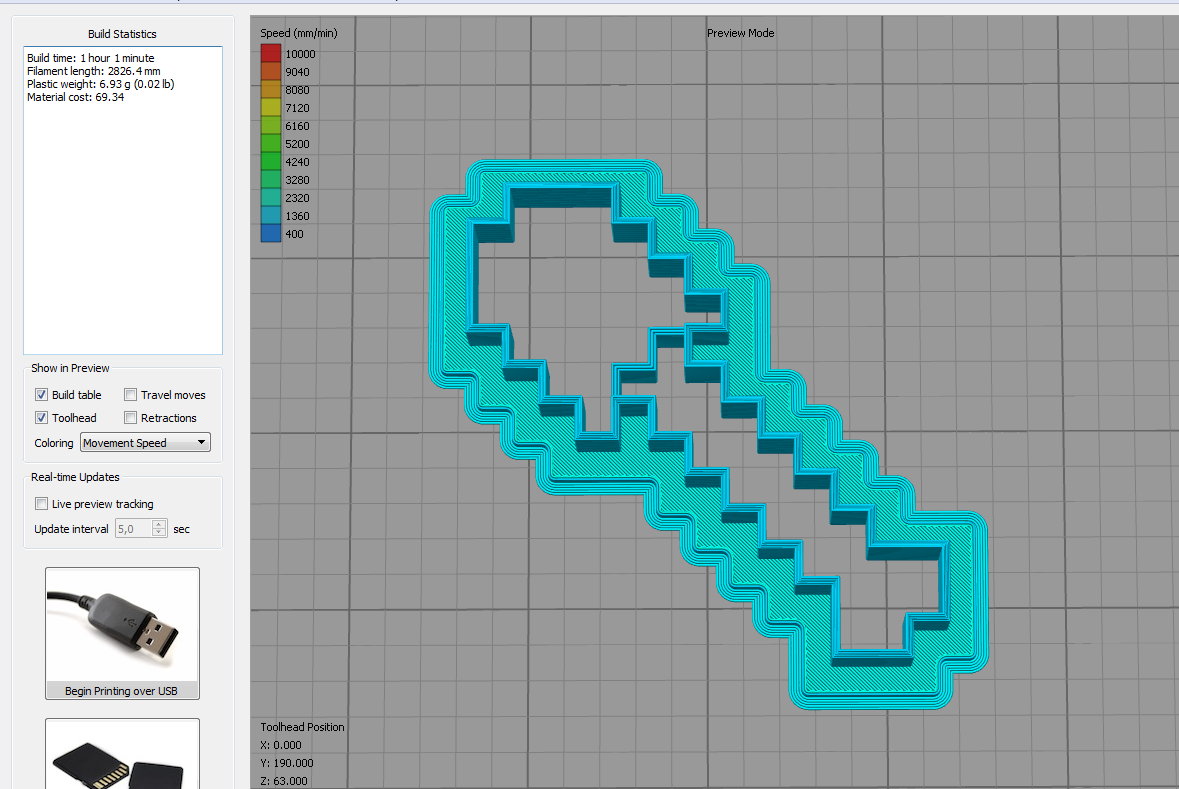Enable the Travel moves checkbox
This screenshot has width=1179, height=789.
point(130,395)
